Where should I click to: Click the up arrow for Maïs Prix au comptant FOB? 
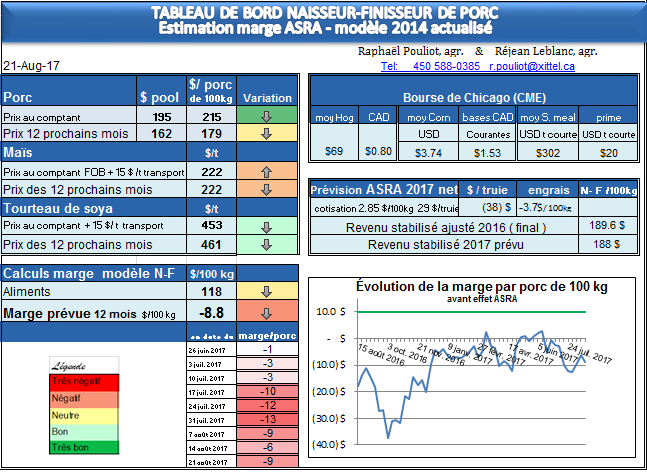267,172
